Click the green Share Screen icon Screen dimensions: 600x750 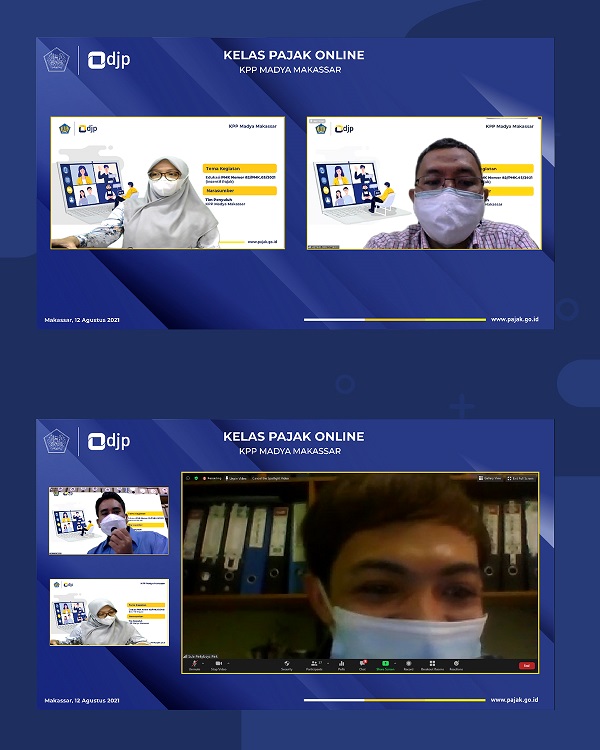point(384,663)
